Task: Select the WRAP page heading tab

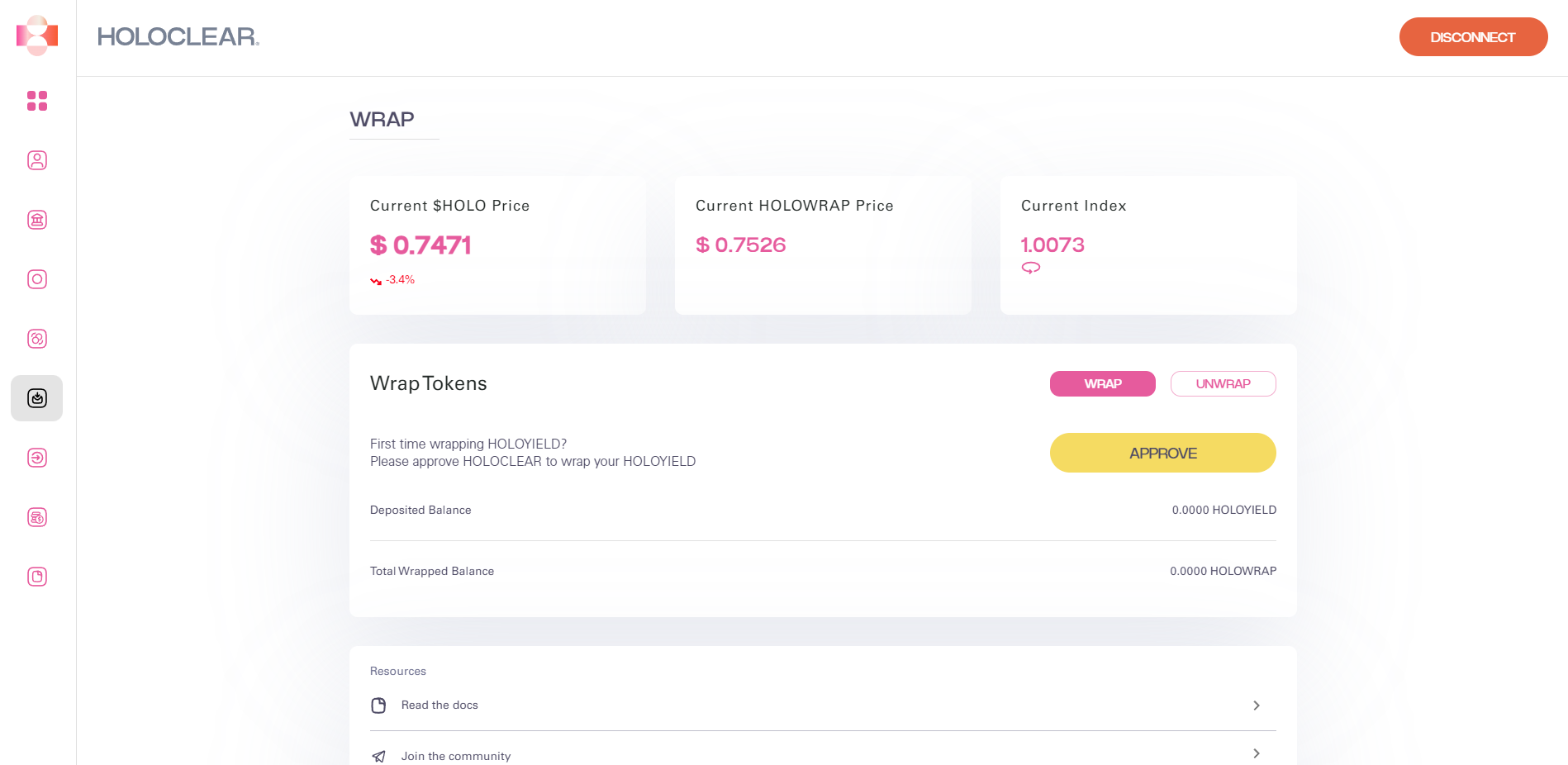Action: (382, 120)
